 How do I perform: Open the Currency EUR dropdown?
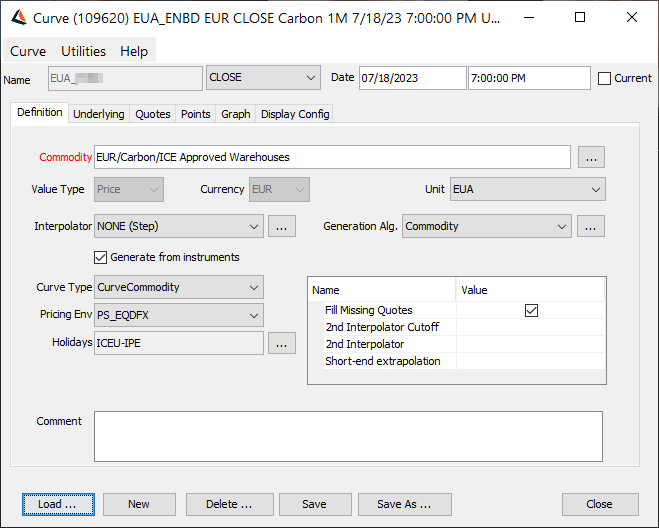click(279, 189)
